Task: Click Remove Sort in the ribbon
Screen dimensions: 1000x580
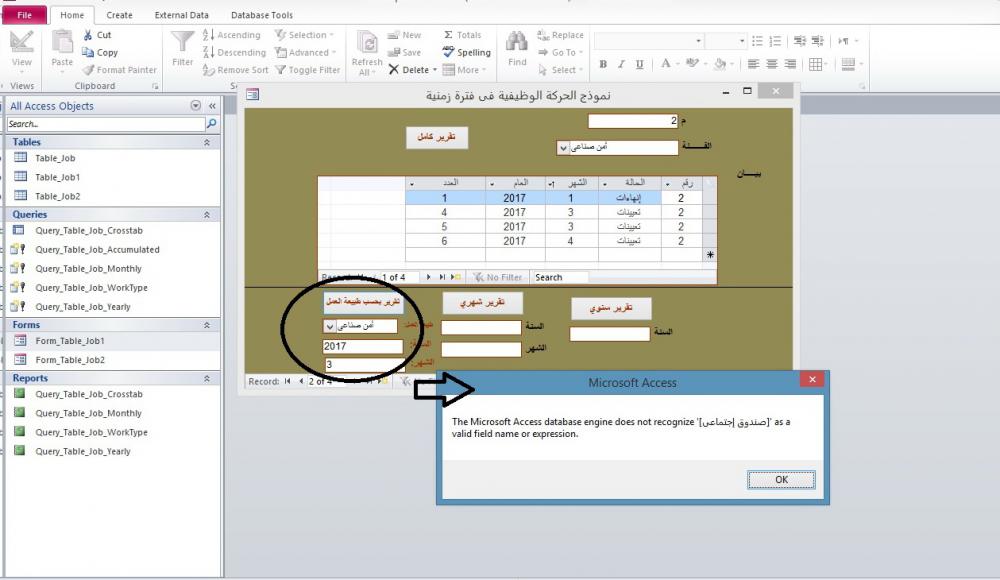Action: [235, 70]
